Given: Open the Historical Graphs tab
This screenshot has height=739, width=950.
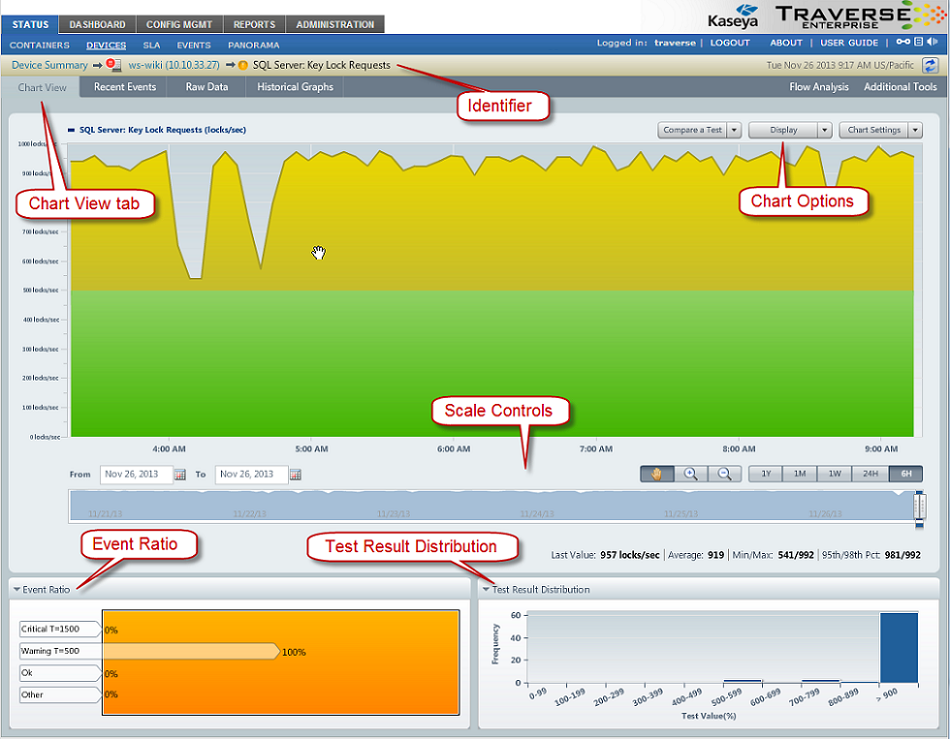Looking at the screenshot, I should [x=295, y=87].
